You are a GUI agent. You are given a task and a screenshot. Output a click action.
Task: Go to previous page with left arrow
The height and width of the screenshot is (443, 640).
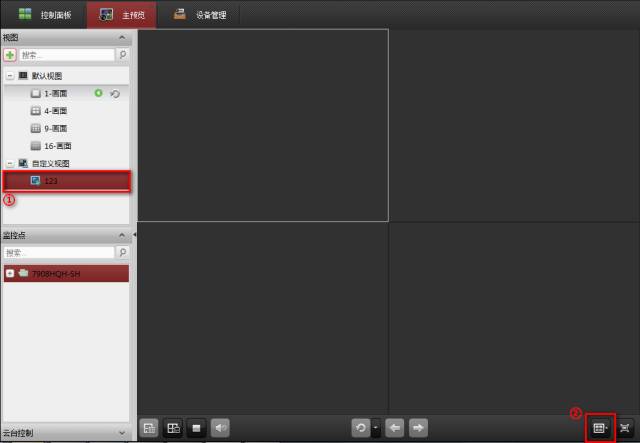click(x=395, y=428)
